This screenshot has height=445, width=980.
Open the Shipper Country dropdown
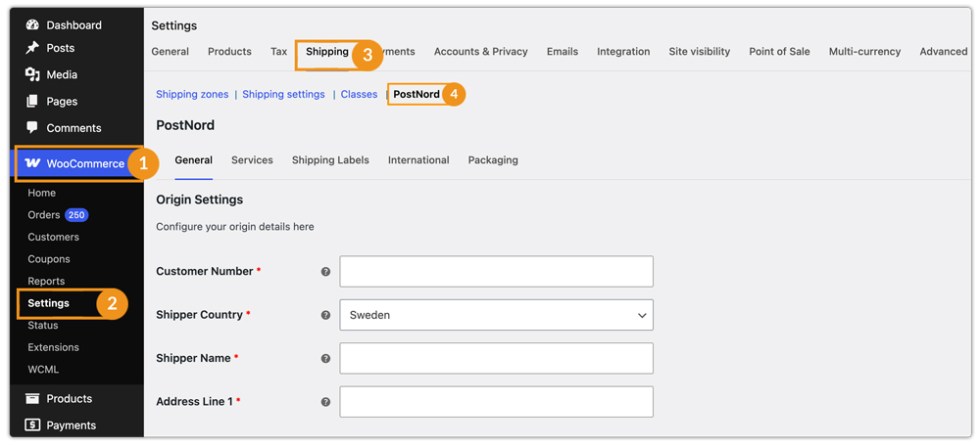pos(496,315)
